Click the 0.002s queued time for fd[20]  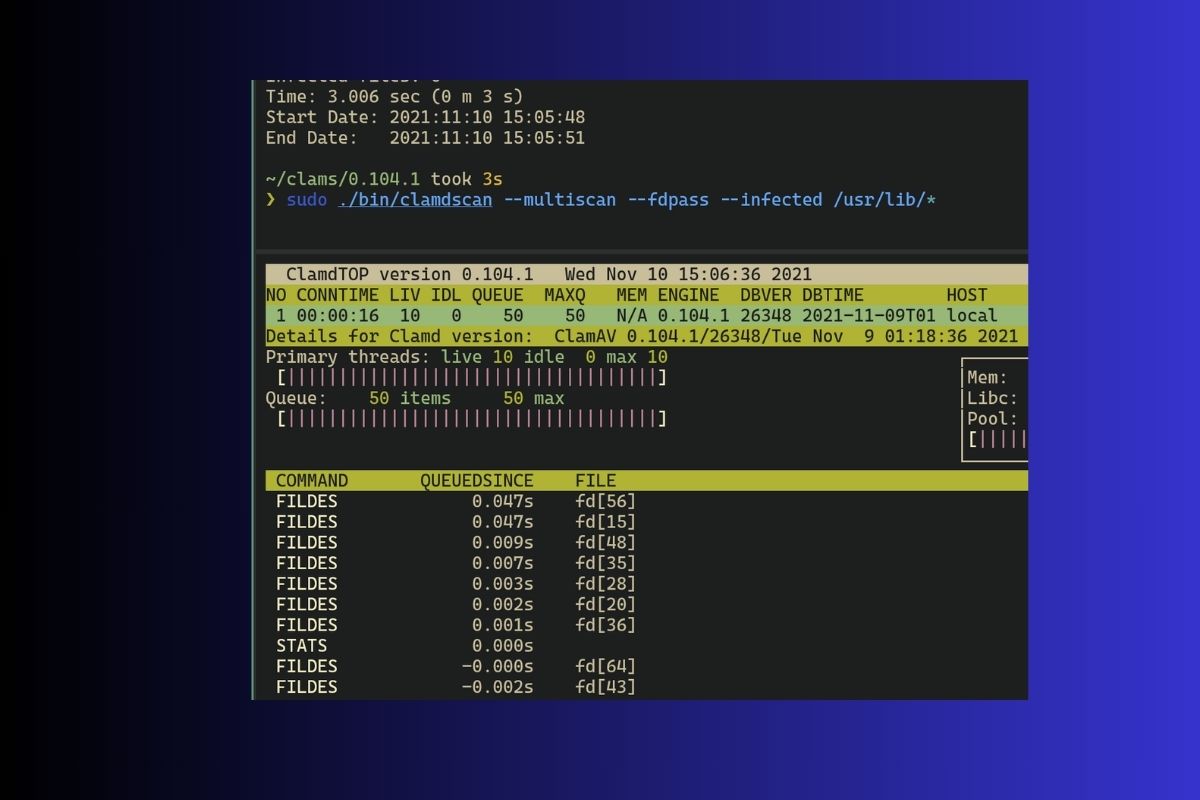click(503, 604)
